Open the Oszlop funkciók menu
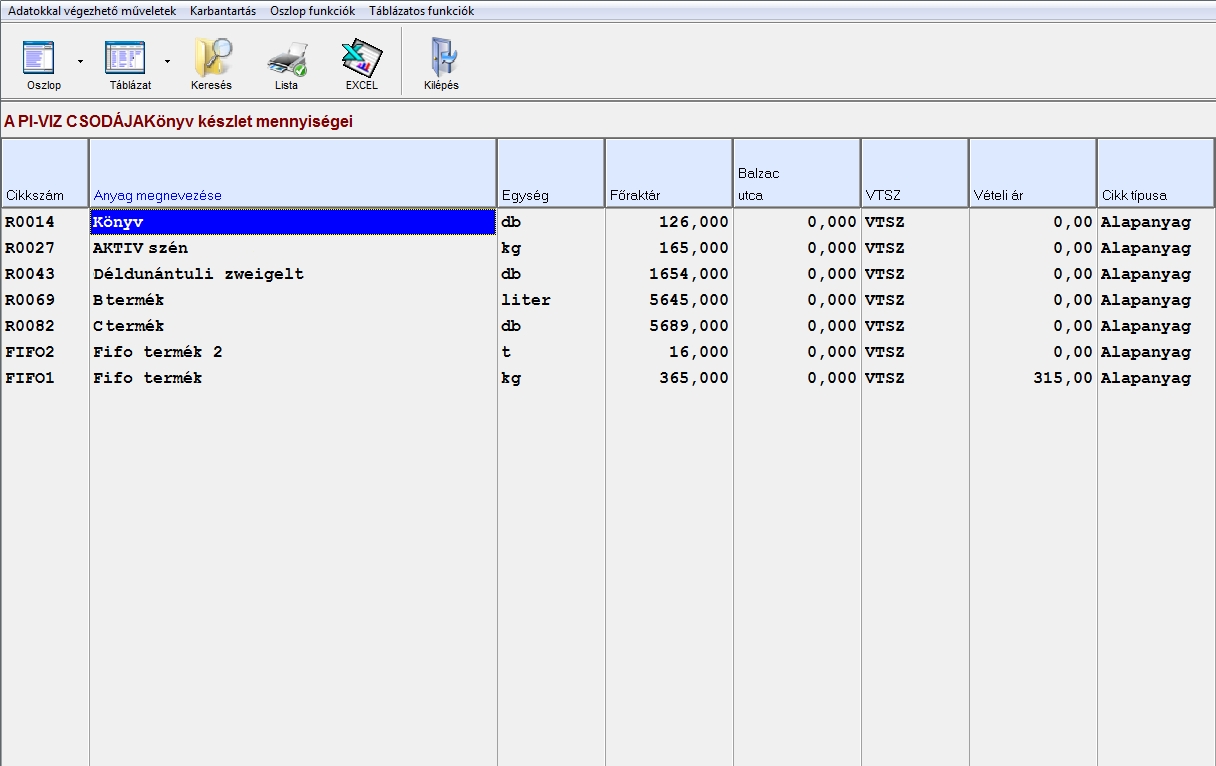 coord(312,11)
